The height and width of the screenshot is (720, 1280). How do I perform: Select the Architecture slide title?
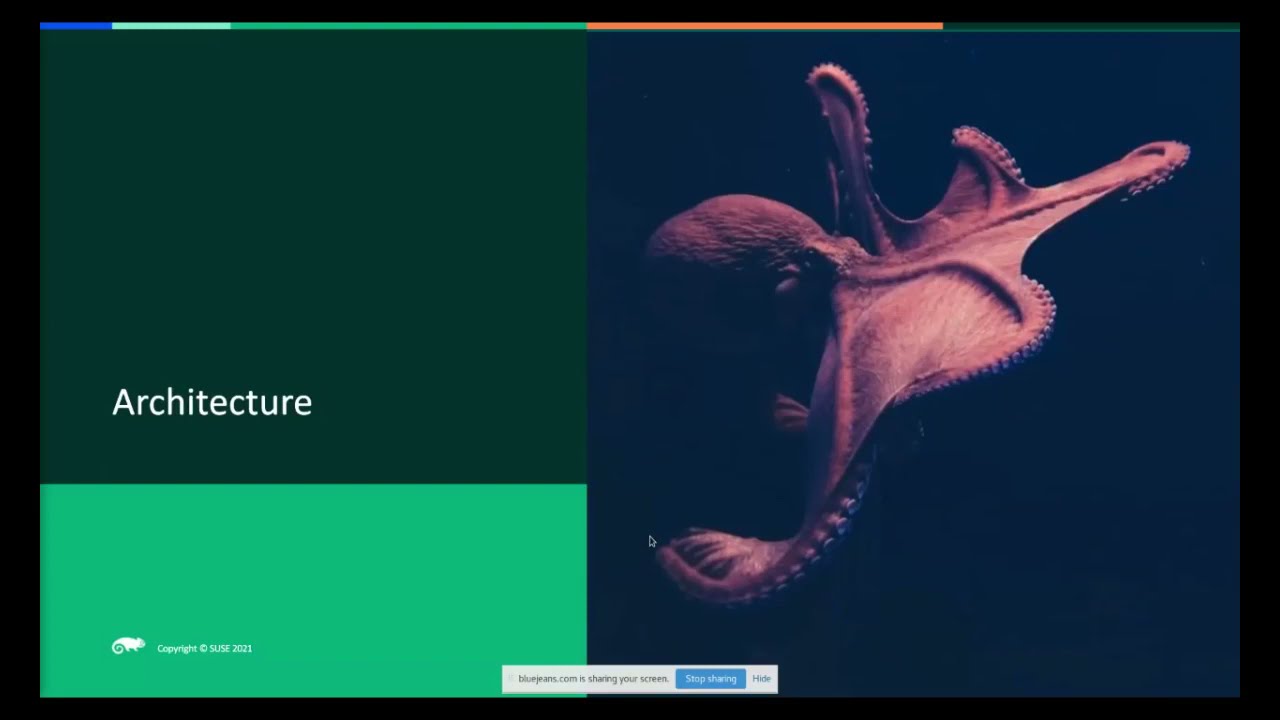(x=212, y=402)
